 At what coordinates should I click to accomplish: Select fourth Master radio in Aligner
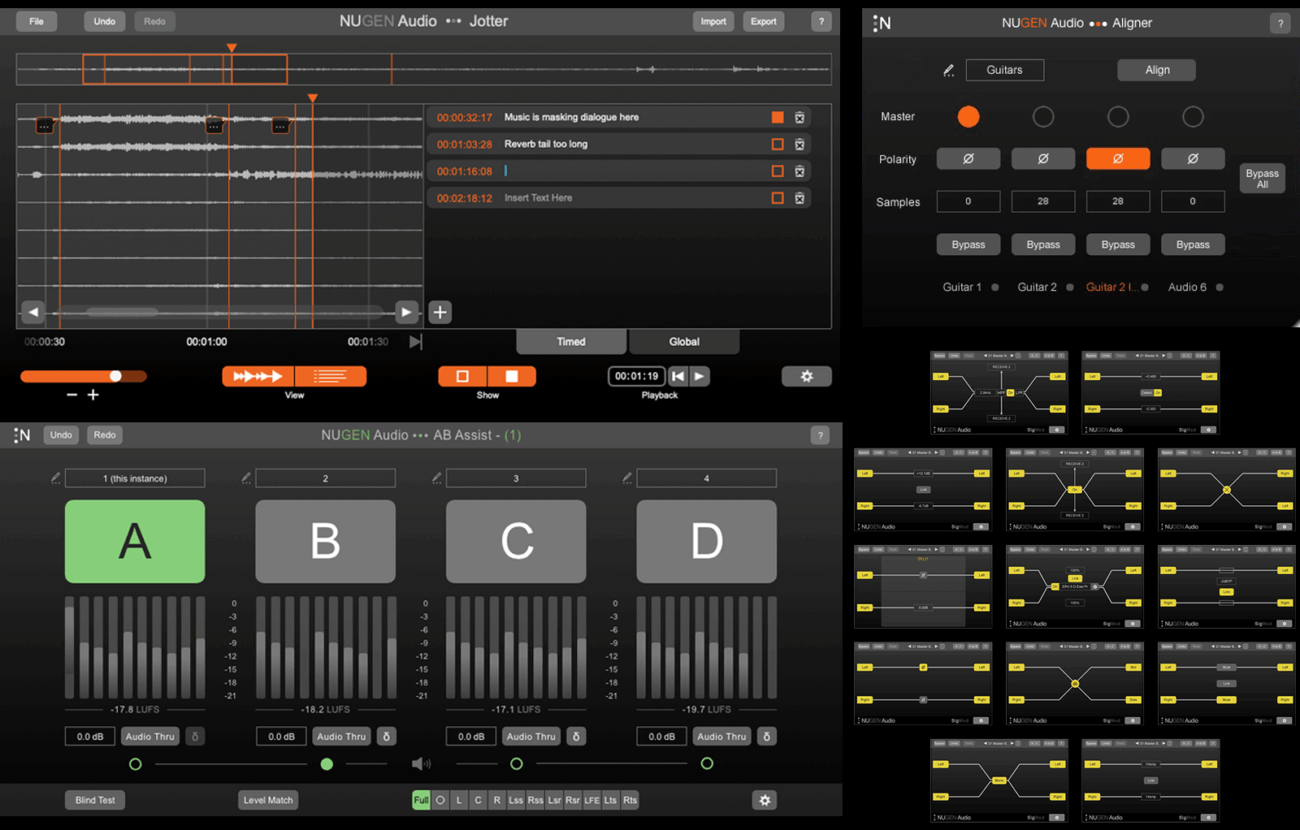(x=1193, y=117)
